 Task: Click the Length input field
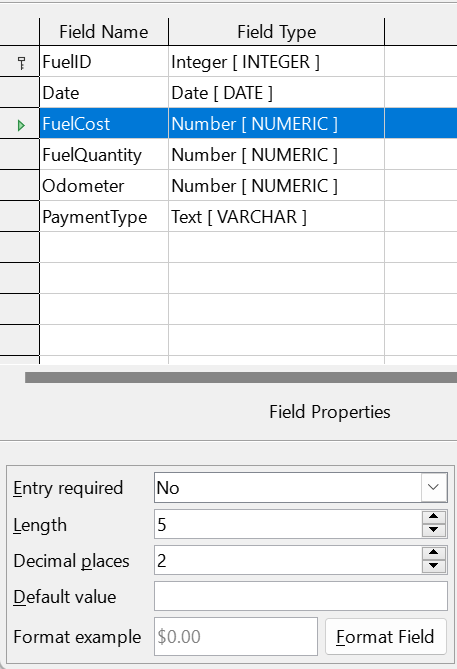(288, 524)
